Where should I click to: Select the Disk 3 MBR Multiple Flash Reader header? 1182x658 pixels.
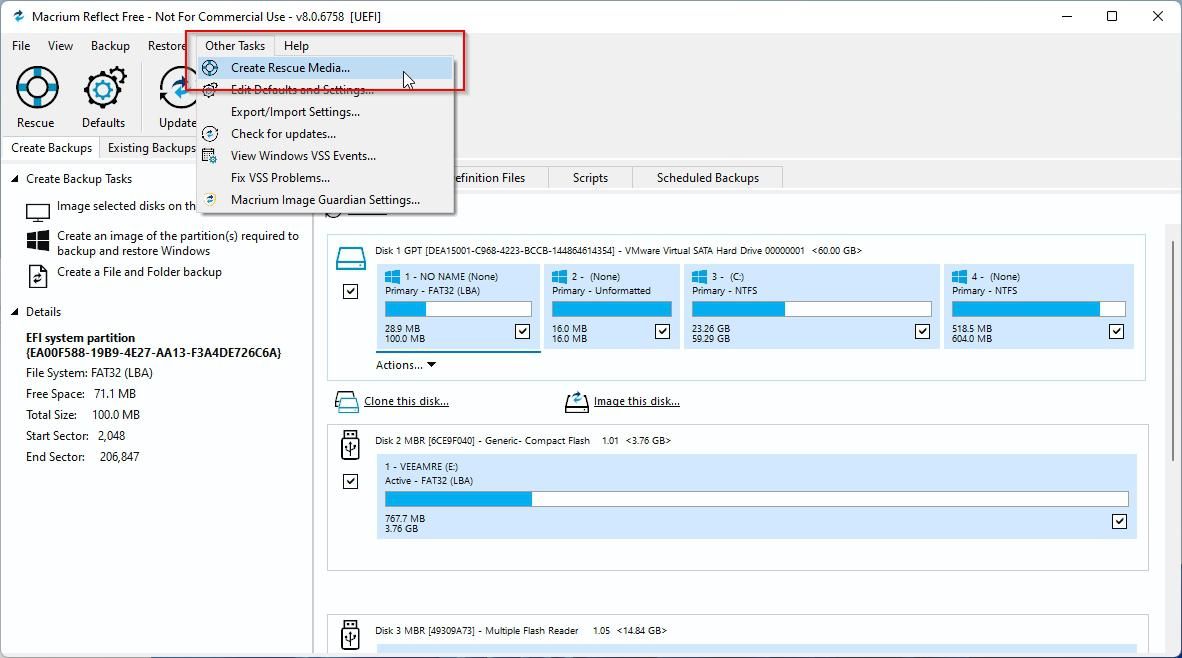pos(521,631)
